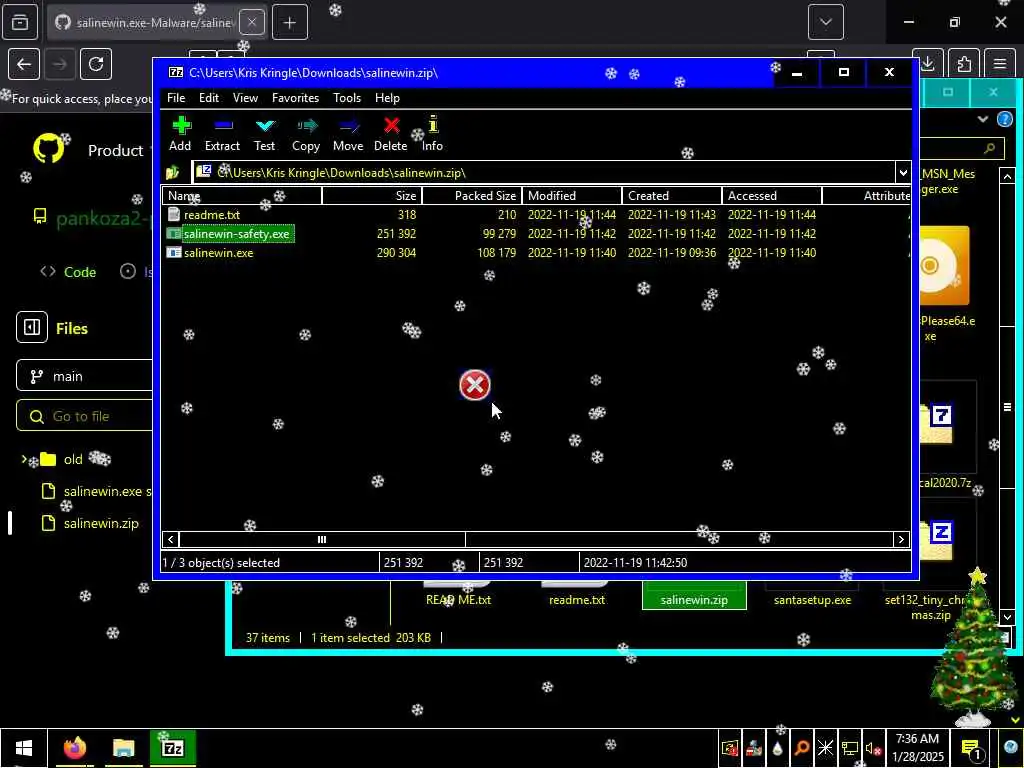The image size is (1024, 768).
Task: Click readme.txt in the Explorer window
Action: [577, 600]
